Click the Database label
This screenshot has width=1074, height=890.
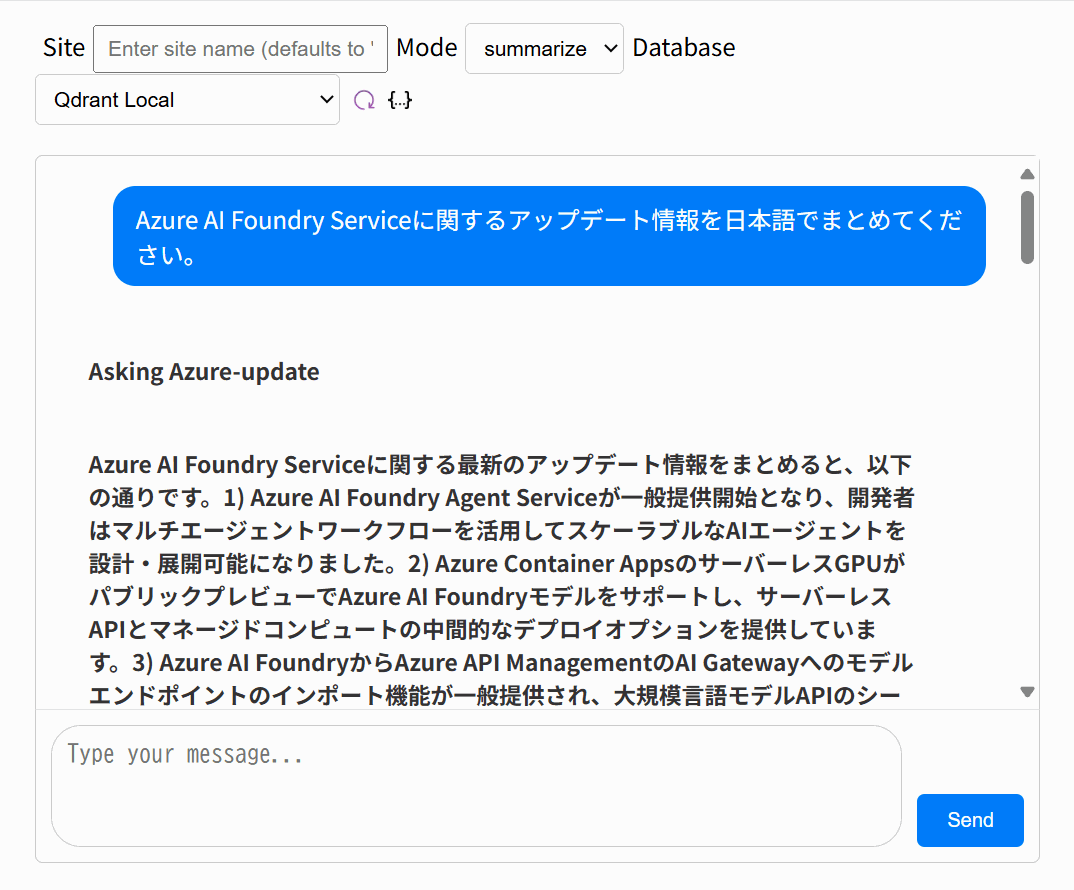pyautogui.click(x=684, y=48)
